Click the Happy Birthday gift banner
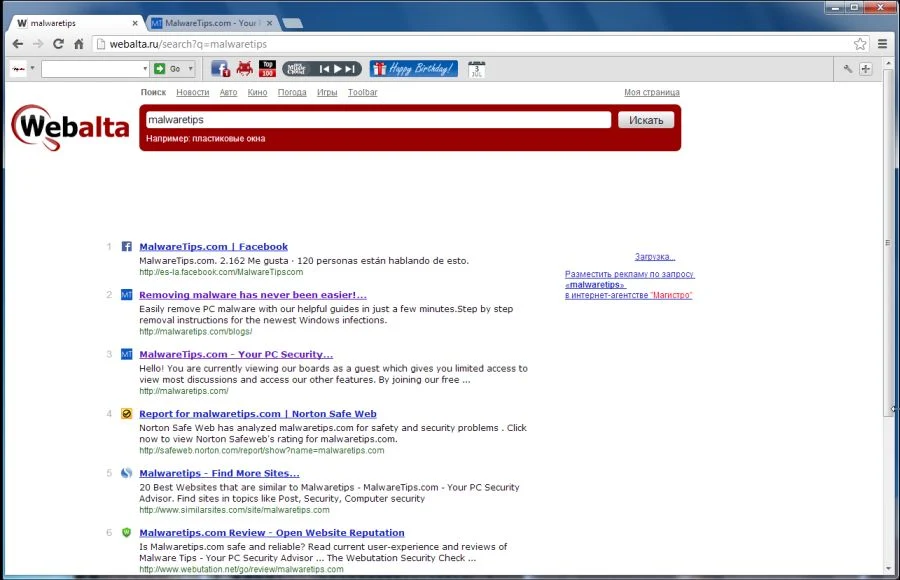900x580 pixels. point(414,69)
